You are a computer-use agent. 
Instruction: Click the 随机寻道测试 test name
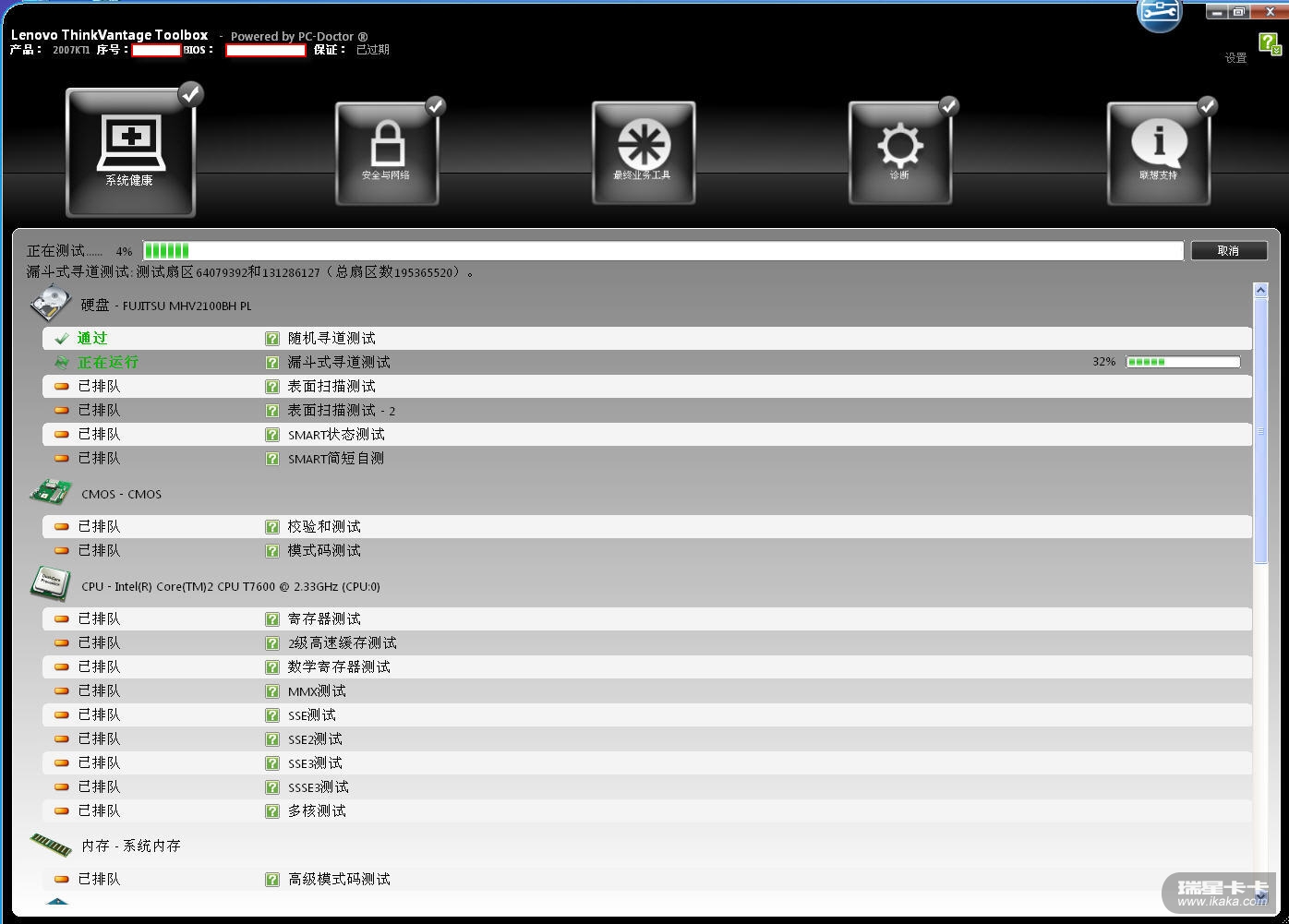tap(331, 339)
